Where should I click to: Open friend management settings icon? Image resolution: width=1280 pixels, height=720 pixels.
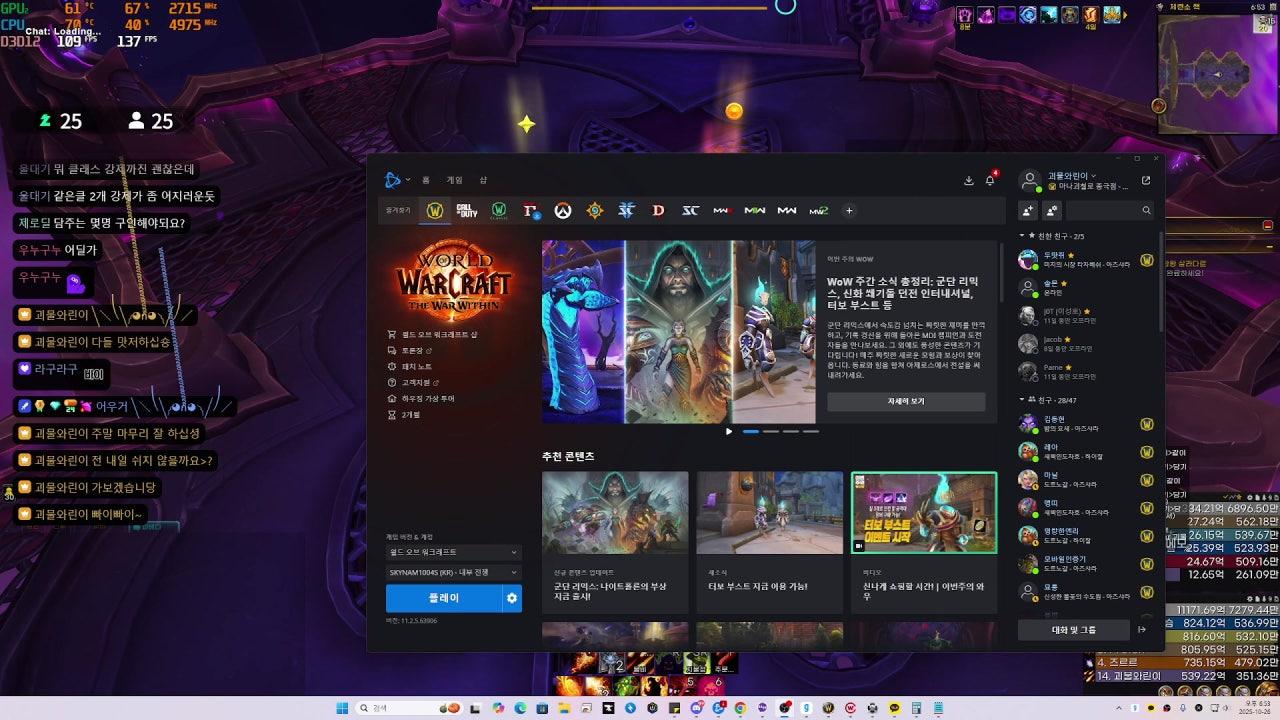tap(1052, 210)
